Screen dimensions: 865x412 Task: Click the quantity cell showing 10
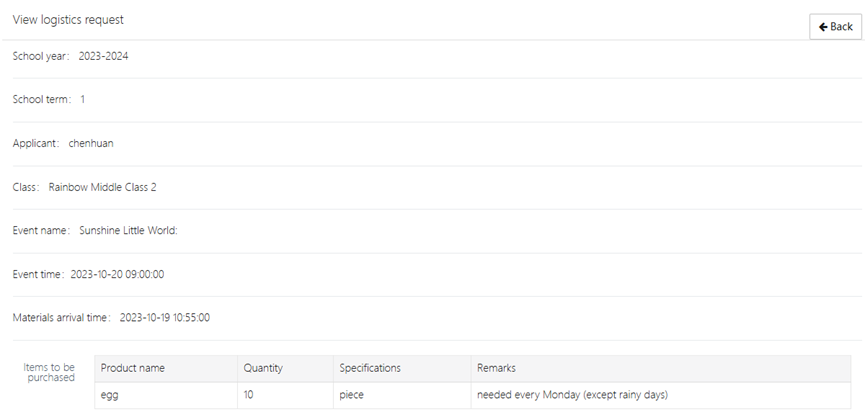point(249,395)
